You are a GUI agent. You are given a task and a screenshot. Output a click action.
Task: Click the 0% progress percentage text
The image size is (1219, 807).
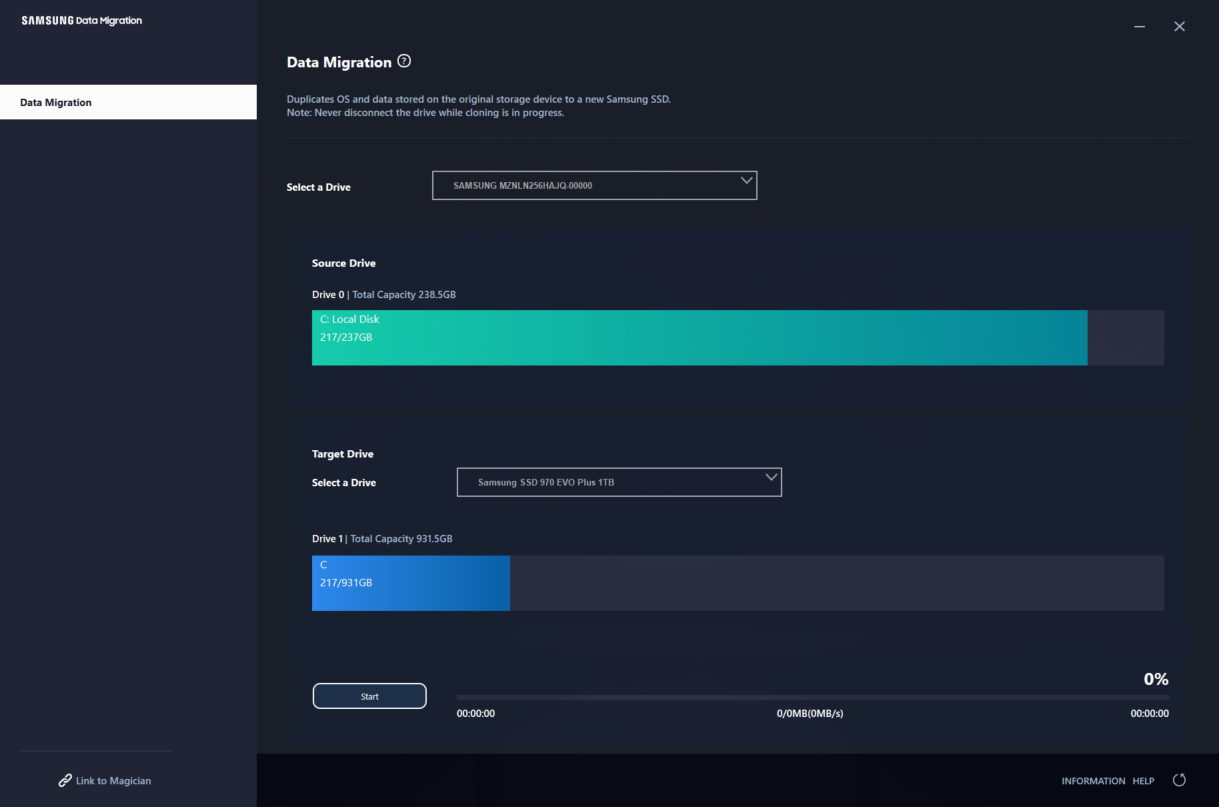point(1156,679)
